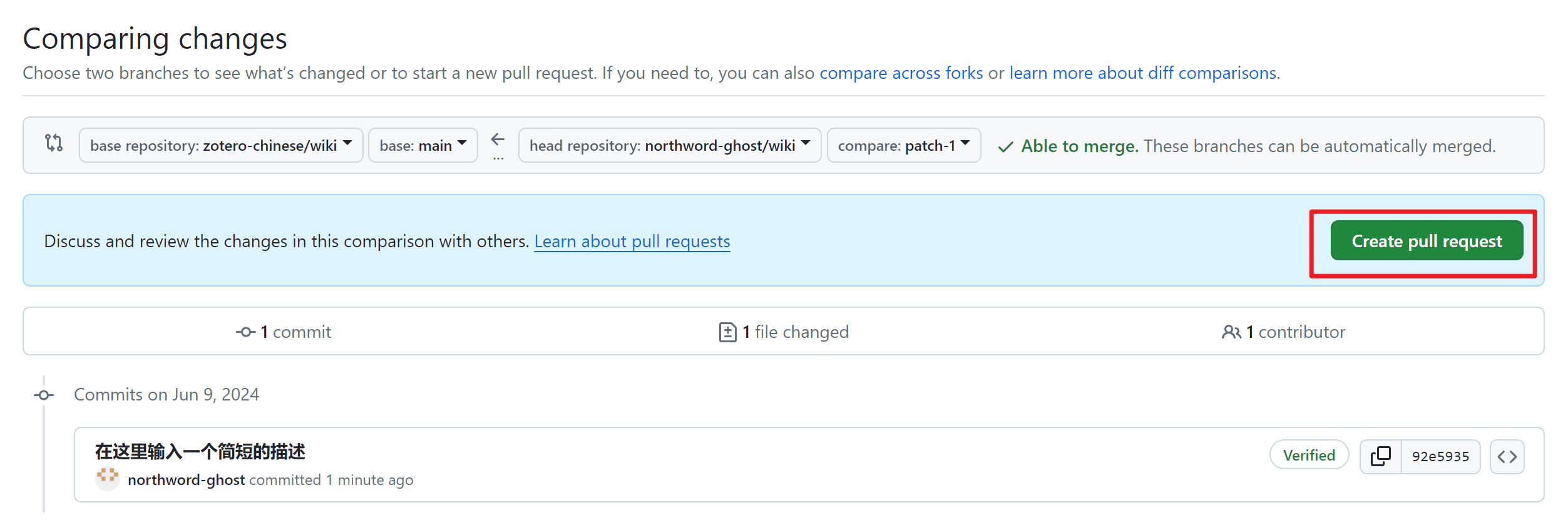Follow the compare across forks link
This screenshot has height=520, width=1568.
(x=901, y=73)
